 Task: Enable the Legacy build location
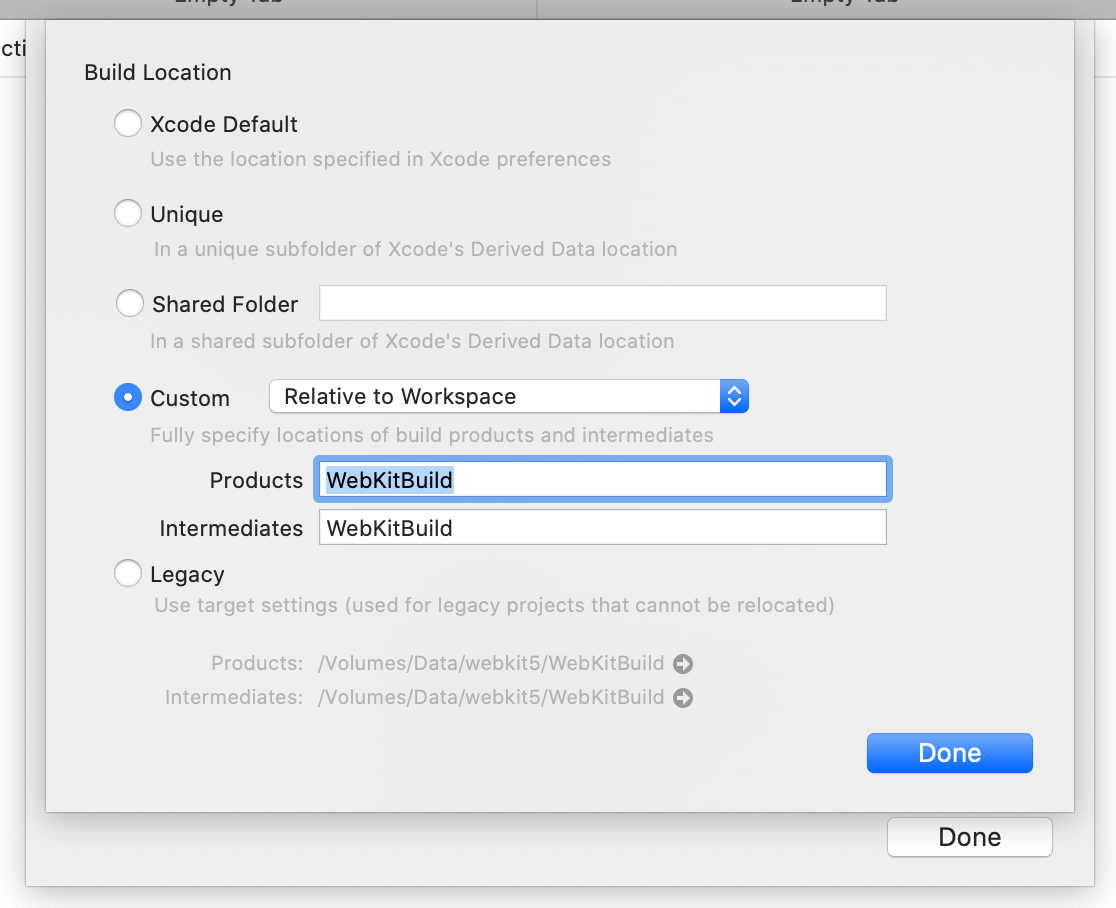pos(128,573)
